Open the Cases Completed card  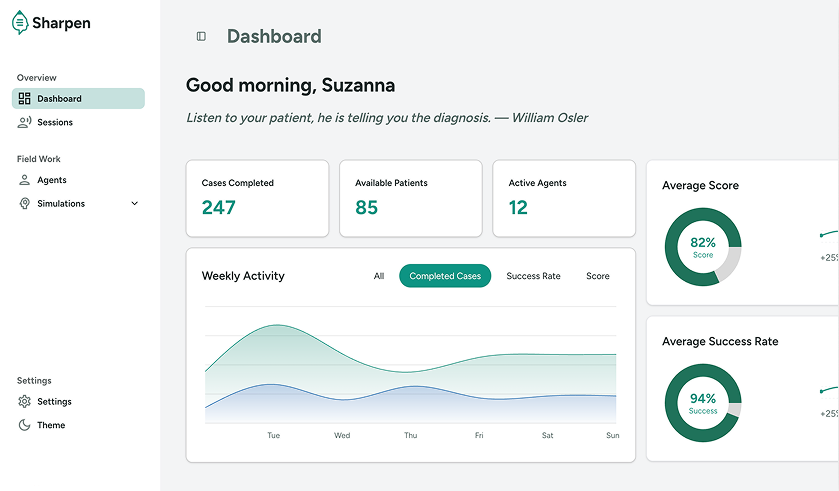pyautogui.click(x=257, y=198)
